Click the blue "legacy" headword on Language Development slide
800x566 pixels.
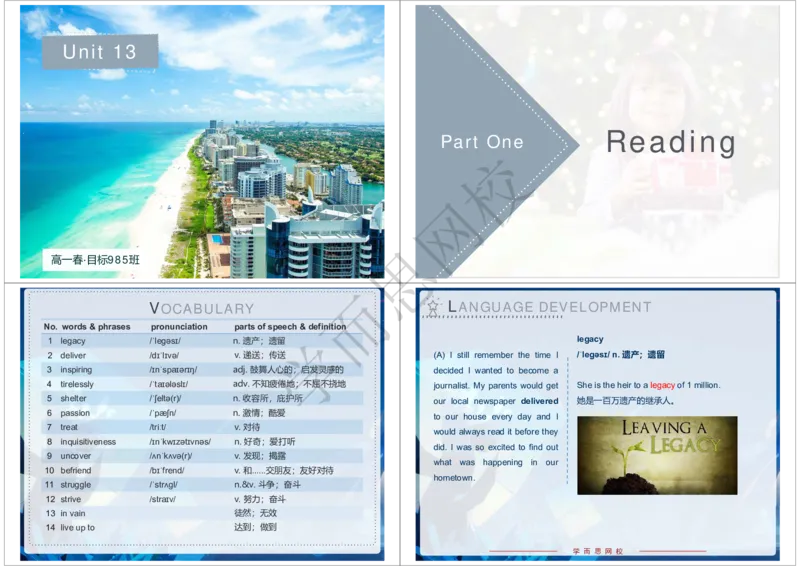pos(590,339)
